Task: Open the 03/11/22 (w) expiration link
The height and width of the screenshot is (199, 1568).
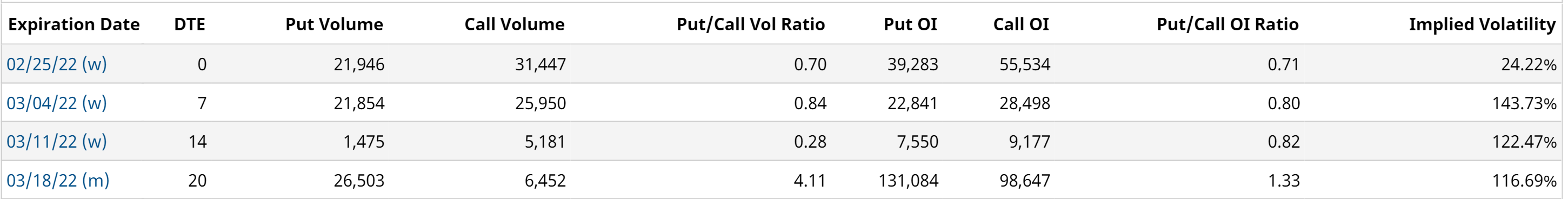Action: (57, 141)
